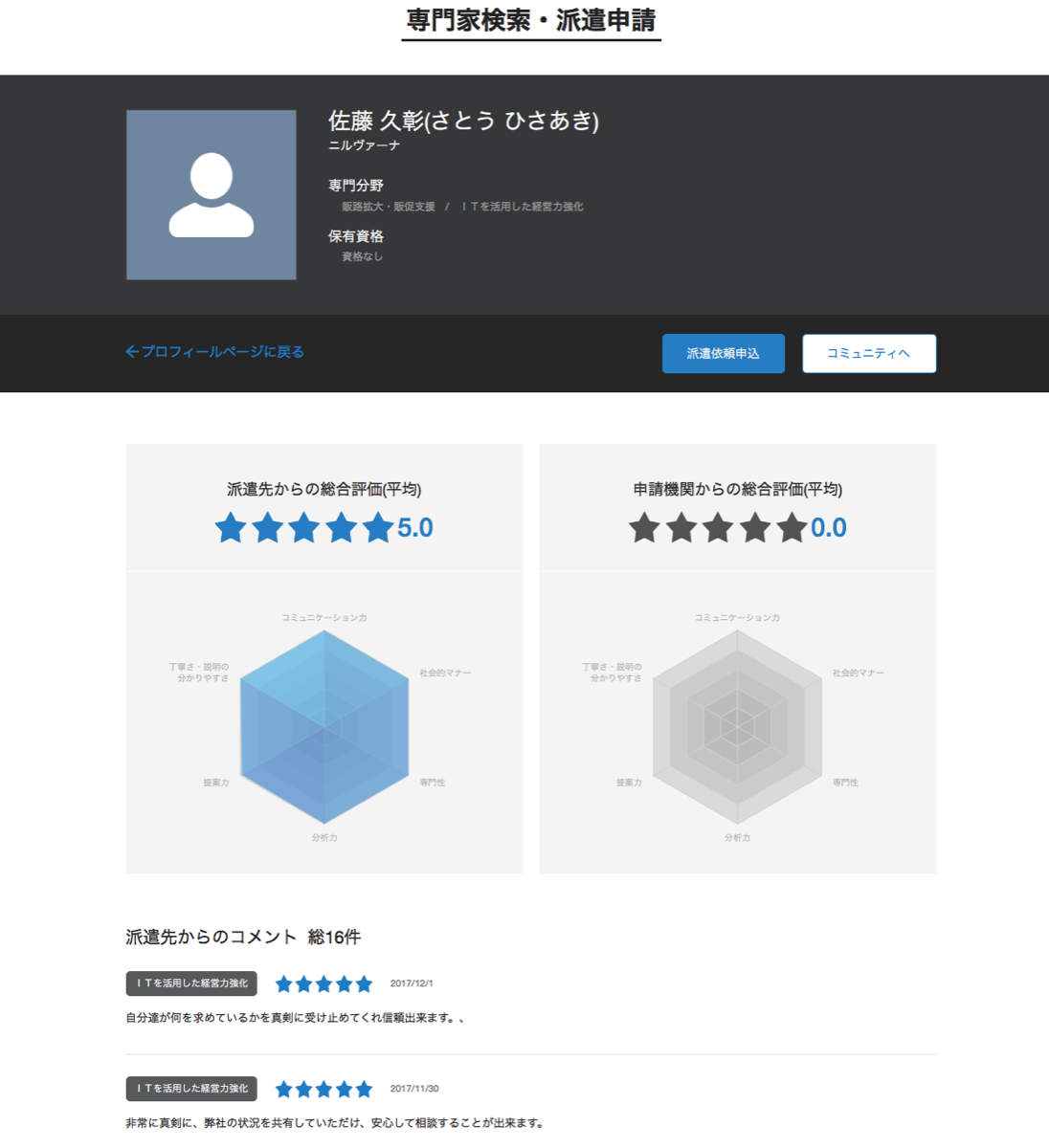
Task: Click star rating of the 2017/12/1 comment
Action: click(324, 984)
